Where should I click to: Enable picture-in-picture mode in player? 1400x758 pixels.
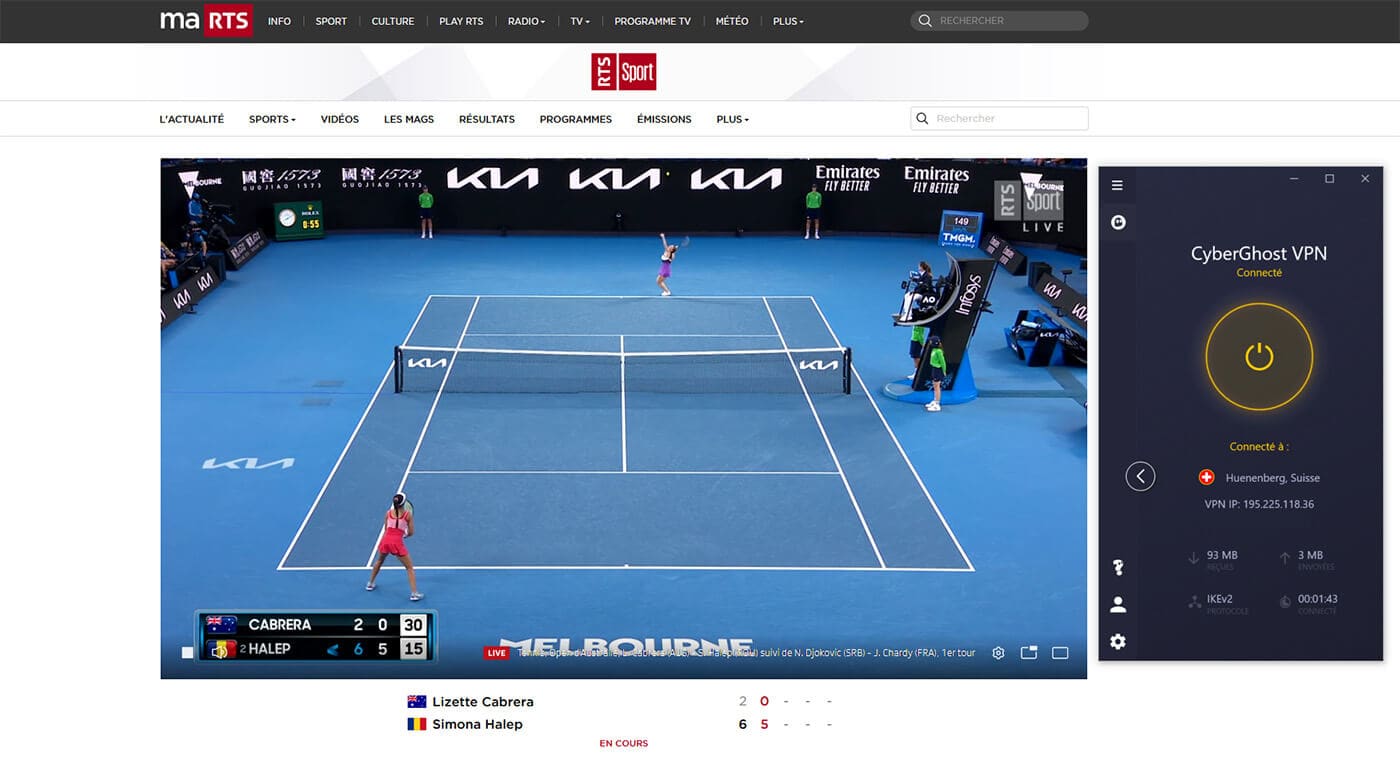pyautogui.click(x=1029, y=653)
